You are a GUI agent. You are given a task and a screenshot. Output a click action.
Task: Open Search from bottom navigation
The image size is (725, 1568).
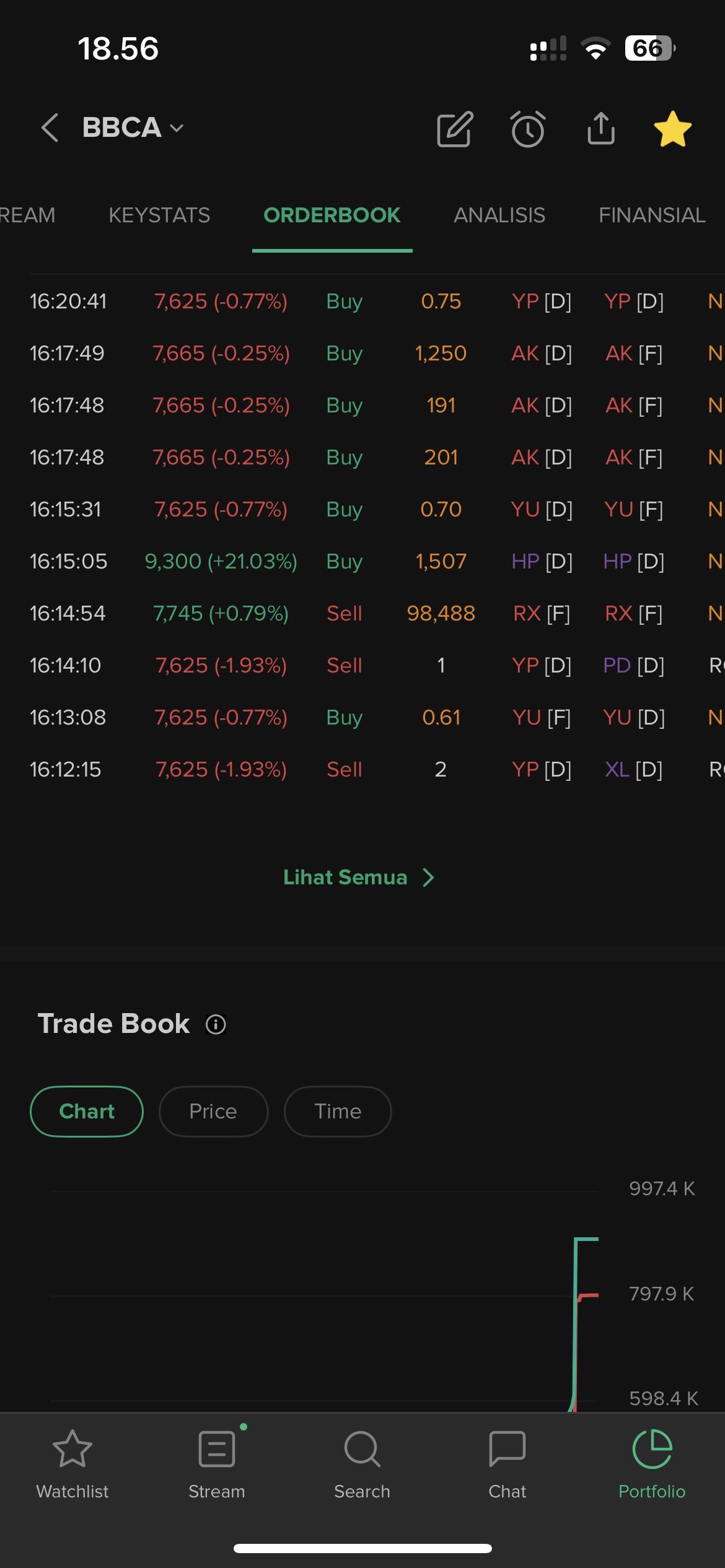click(x=362, y=1463)
